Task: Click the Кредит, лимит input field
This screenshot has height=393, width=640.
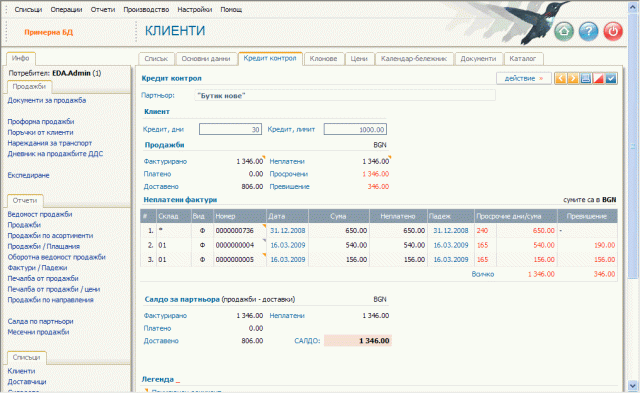Action: [x=355, y=129]
